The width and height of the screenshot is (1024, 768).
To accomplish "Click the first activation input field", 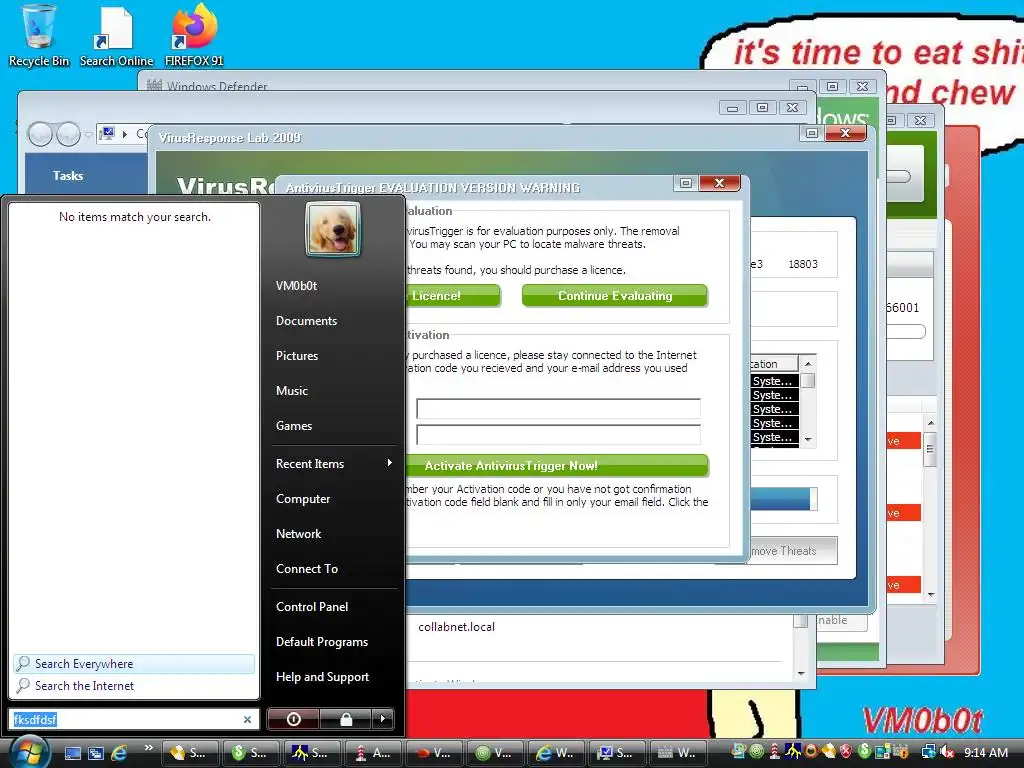I will (x=558, y=409).
